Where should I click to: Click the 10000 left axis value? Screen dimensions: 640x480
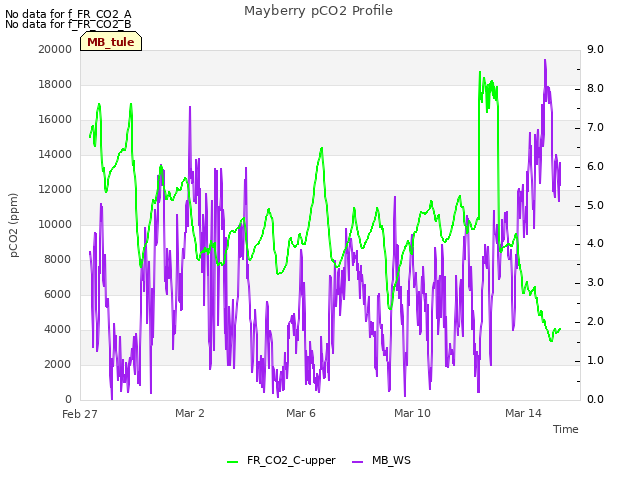pos(55,224)
